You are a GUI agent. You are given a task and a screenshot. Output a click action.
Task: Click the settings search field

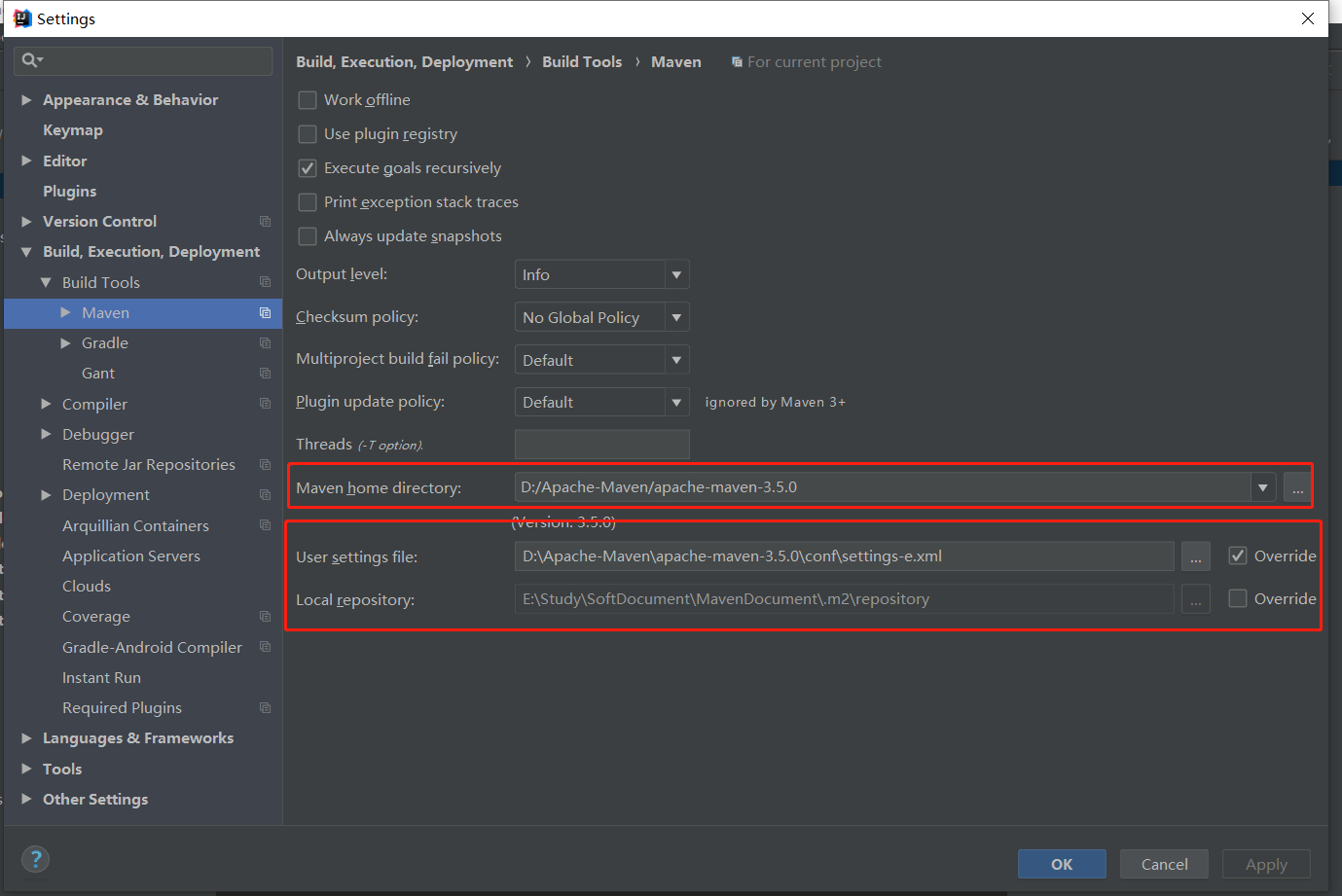(143, 60)
